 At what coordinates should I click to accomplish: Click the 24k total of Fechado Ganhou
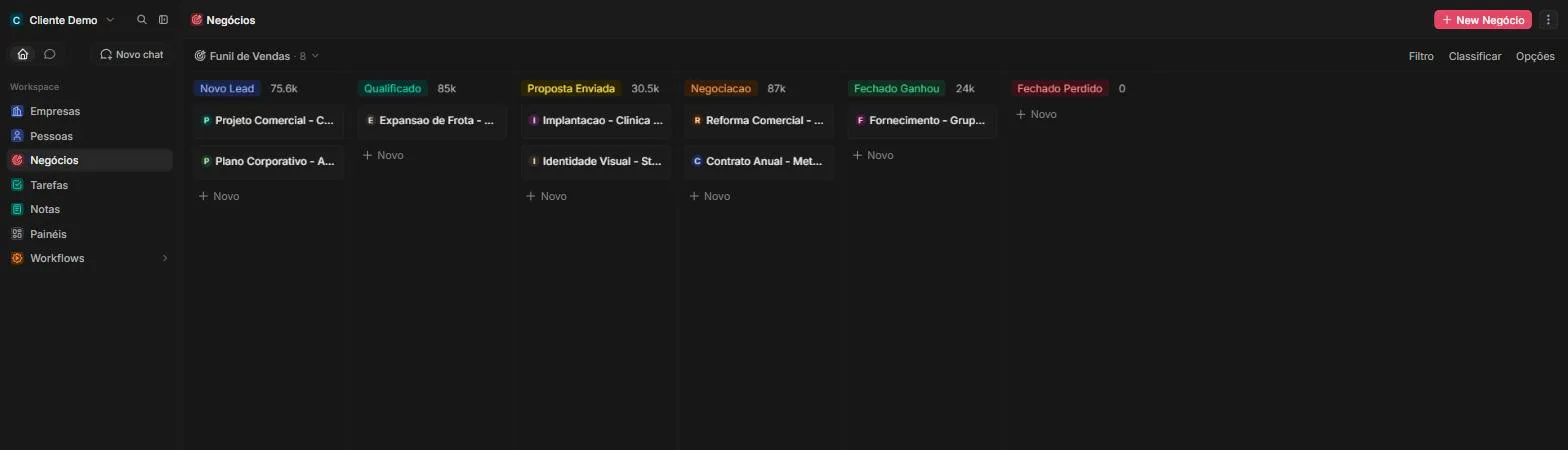coord(965,88)
